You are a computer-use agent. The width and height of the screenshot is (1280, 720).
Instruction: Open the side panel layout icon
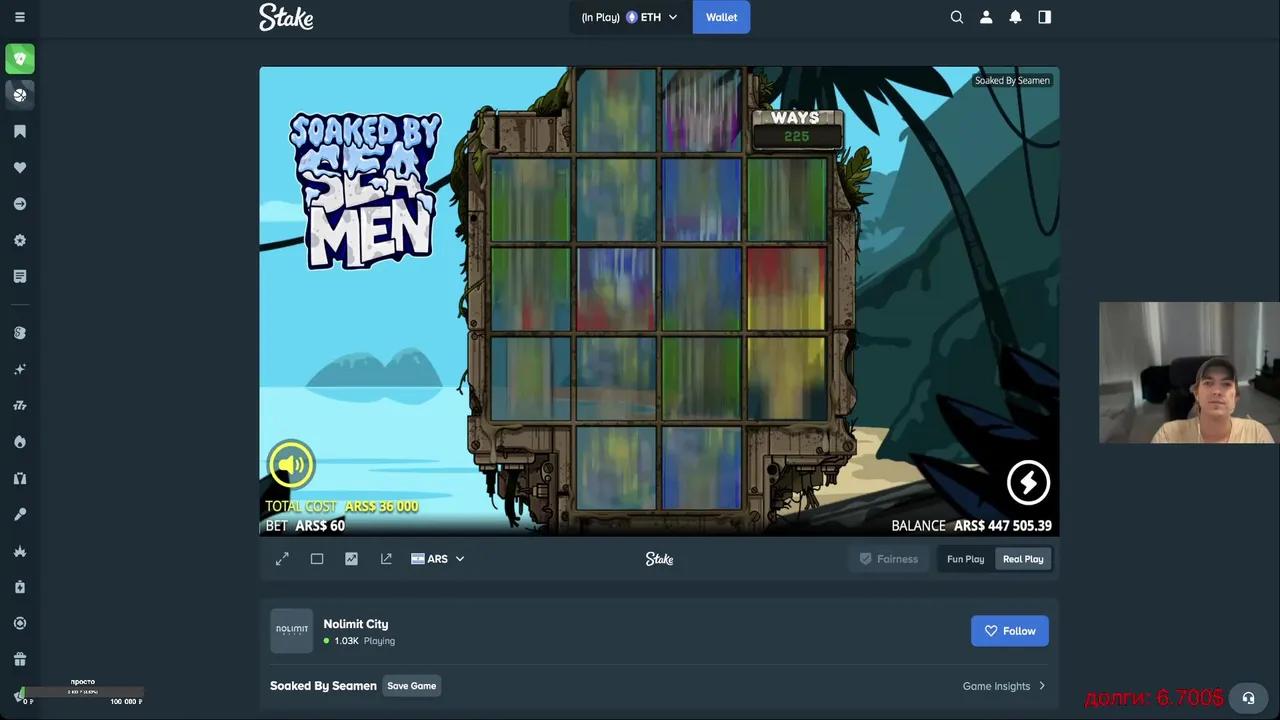(x=1045, y=17)
